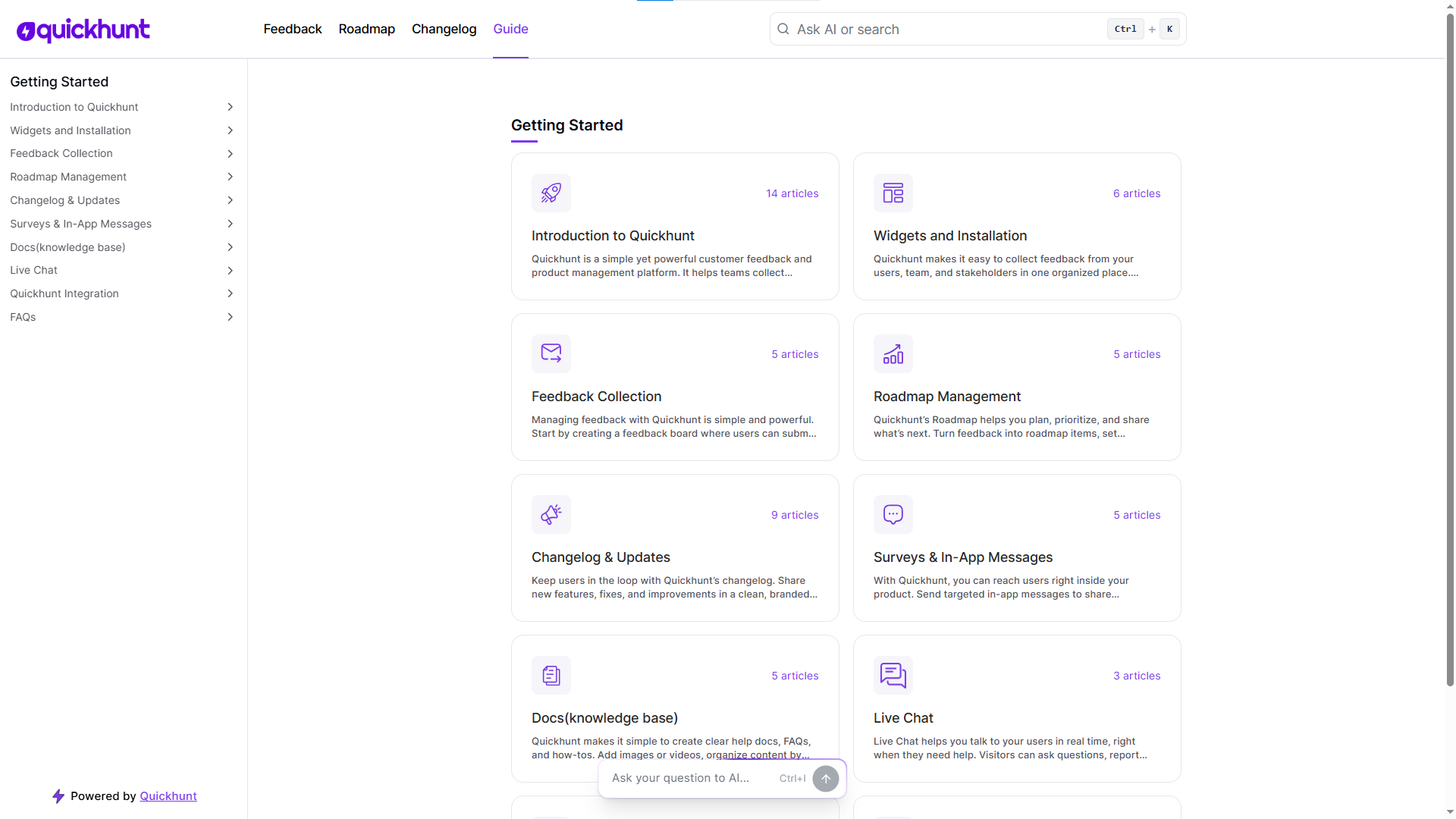Click the page vertical scrollbar
The image size is (1456, 819).
[1450, 349]
